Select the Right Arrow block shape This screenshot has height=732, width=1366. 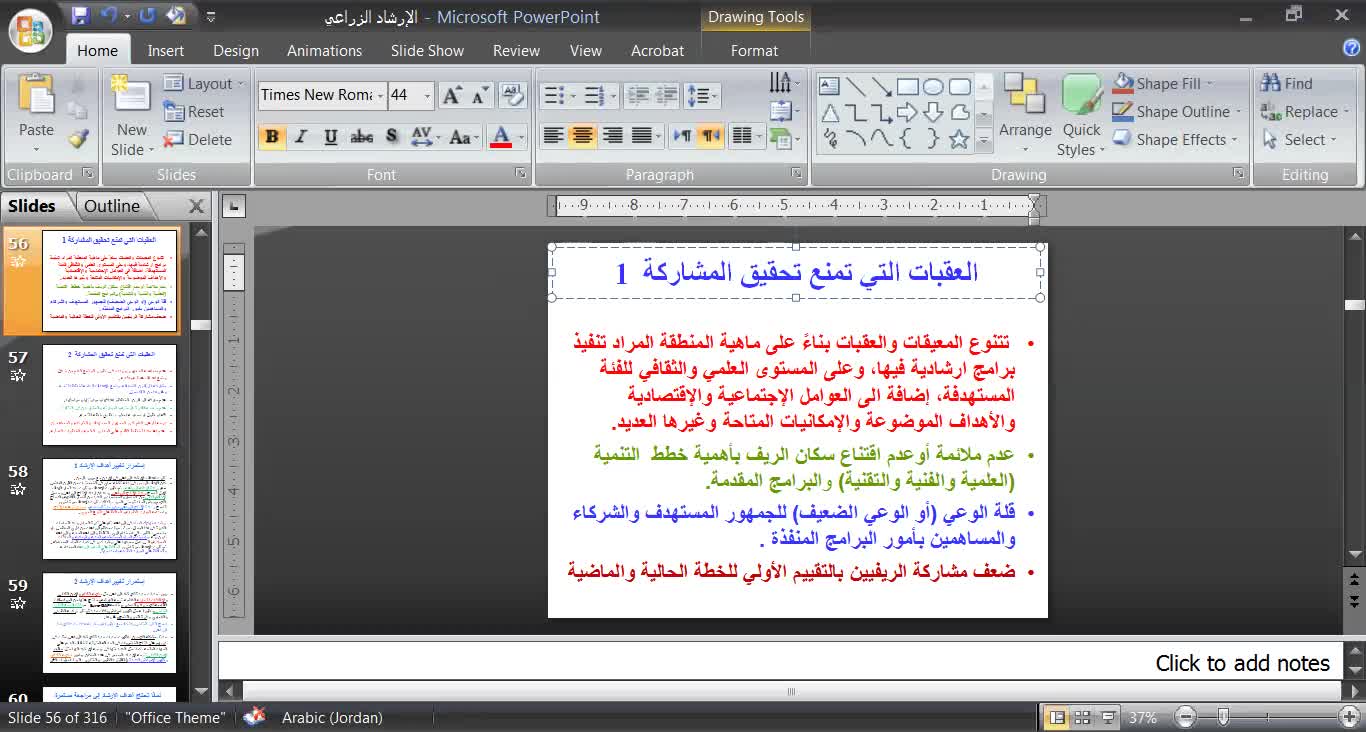[908, 112]
